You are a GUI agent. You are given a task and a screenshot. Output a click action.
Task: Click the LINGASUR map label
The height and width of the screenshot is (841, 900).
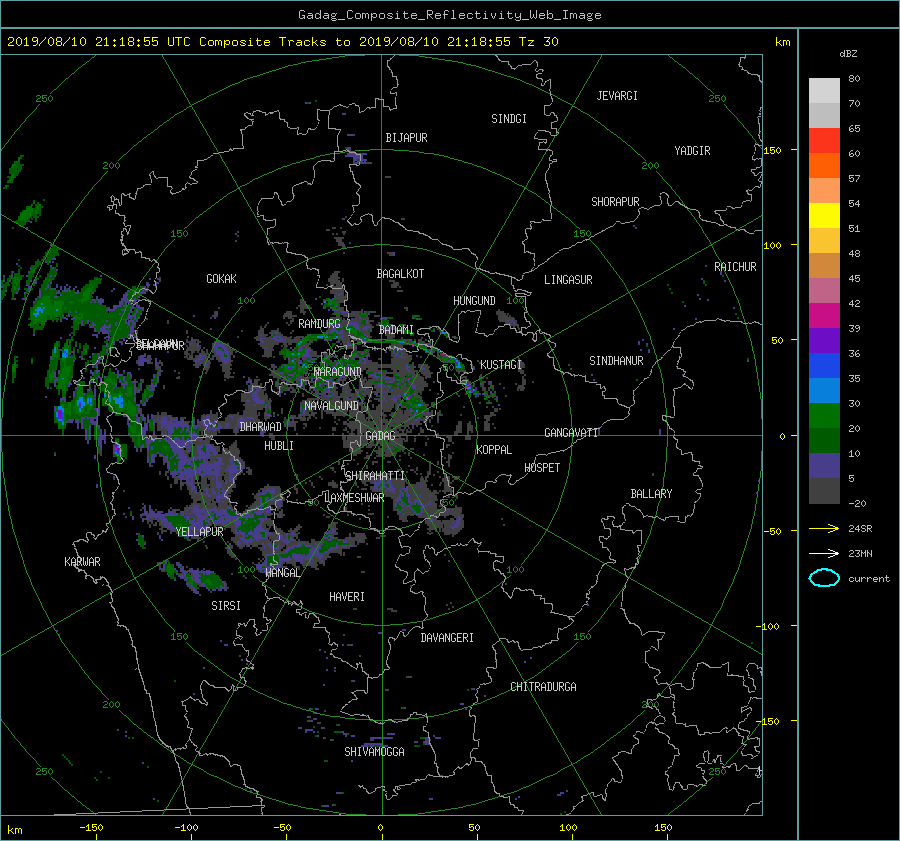[568, 280]
